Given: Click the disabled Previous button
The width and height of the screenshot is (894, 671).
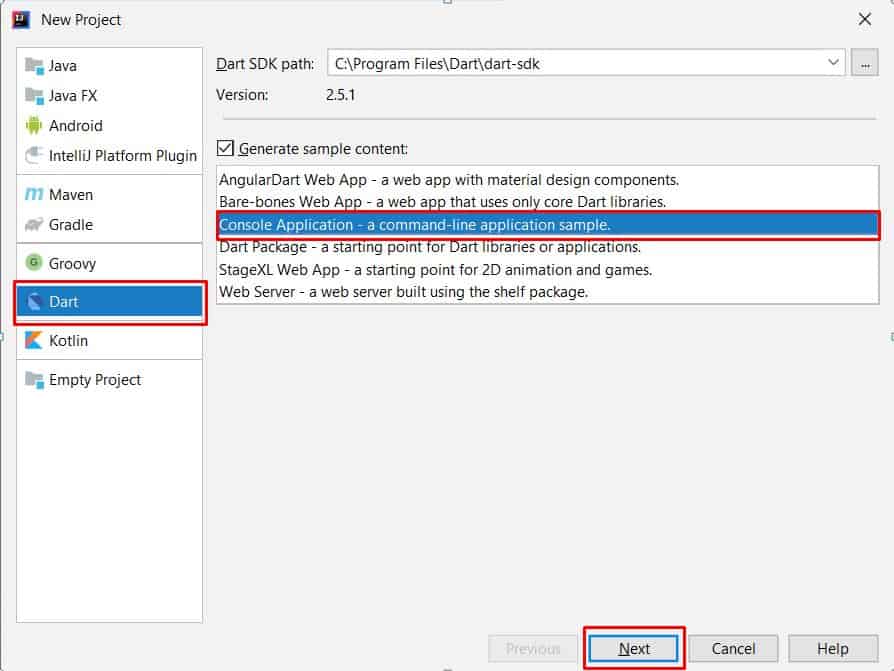Looking at the screenshot, I should tap(533, 649).
